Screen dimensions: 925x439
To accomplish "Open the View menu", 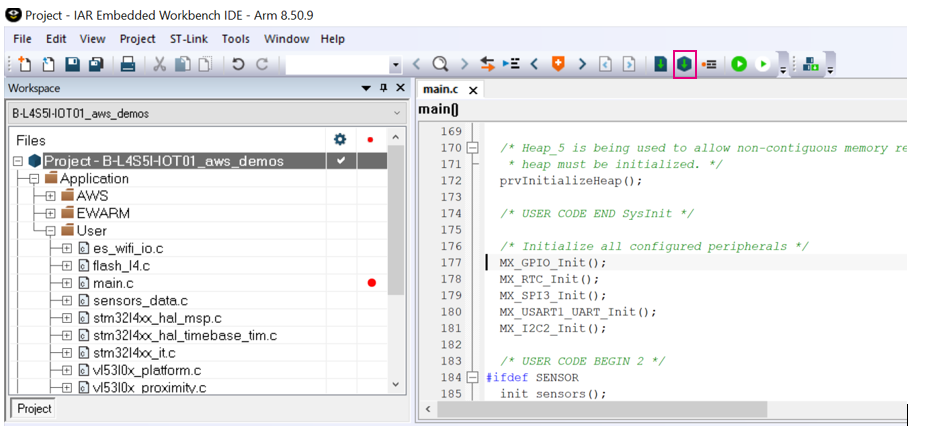I will tap(93, 39).
